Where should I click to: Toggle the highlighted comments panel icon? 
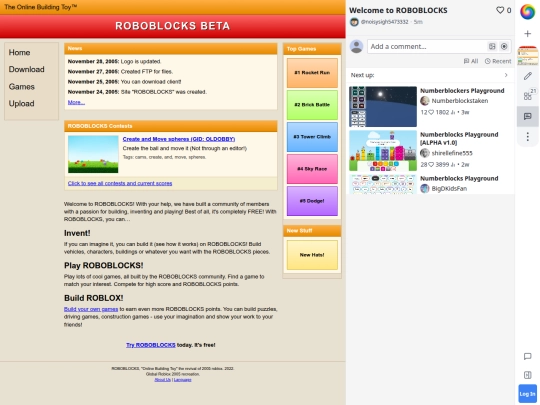point(527,116)
